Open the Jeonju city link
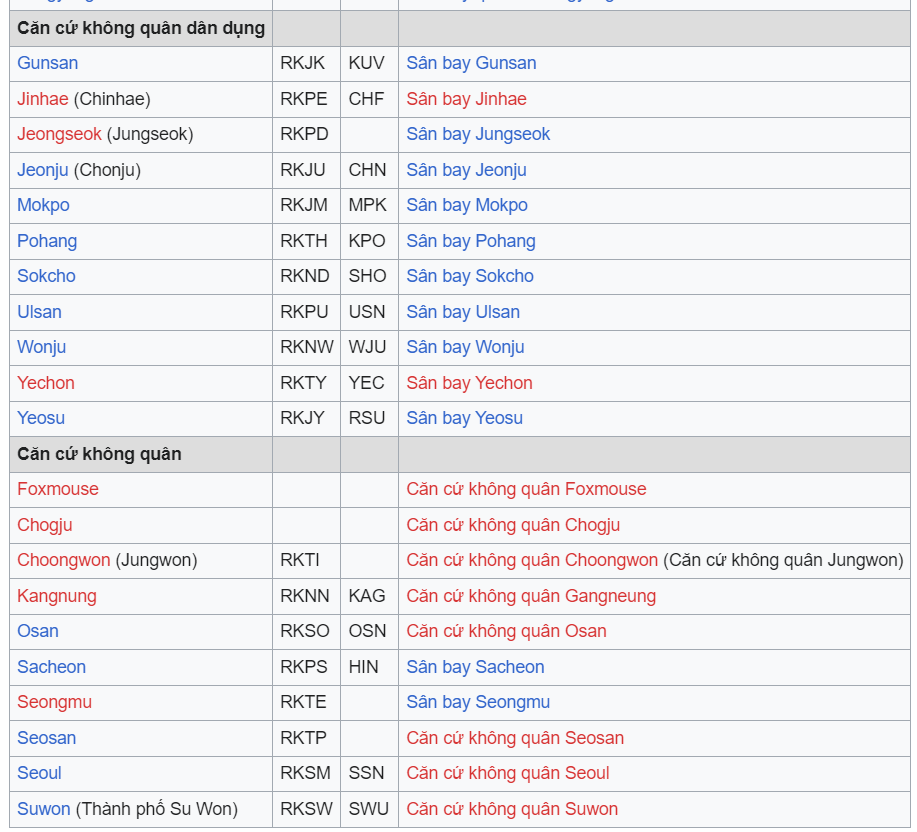Viewport: 917px width, 832px height. 43,170
